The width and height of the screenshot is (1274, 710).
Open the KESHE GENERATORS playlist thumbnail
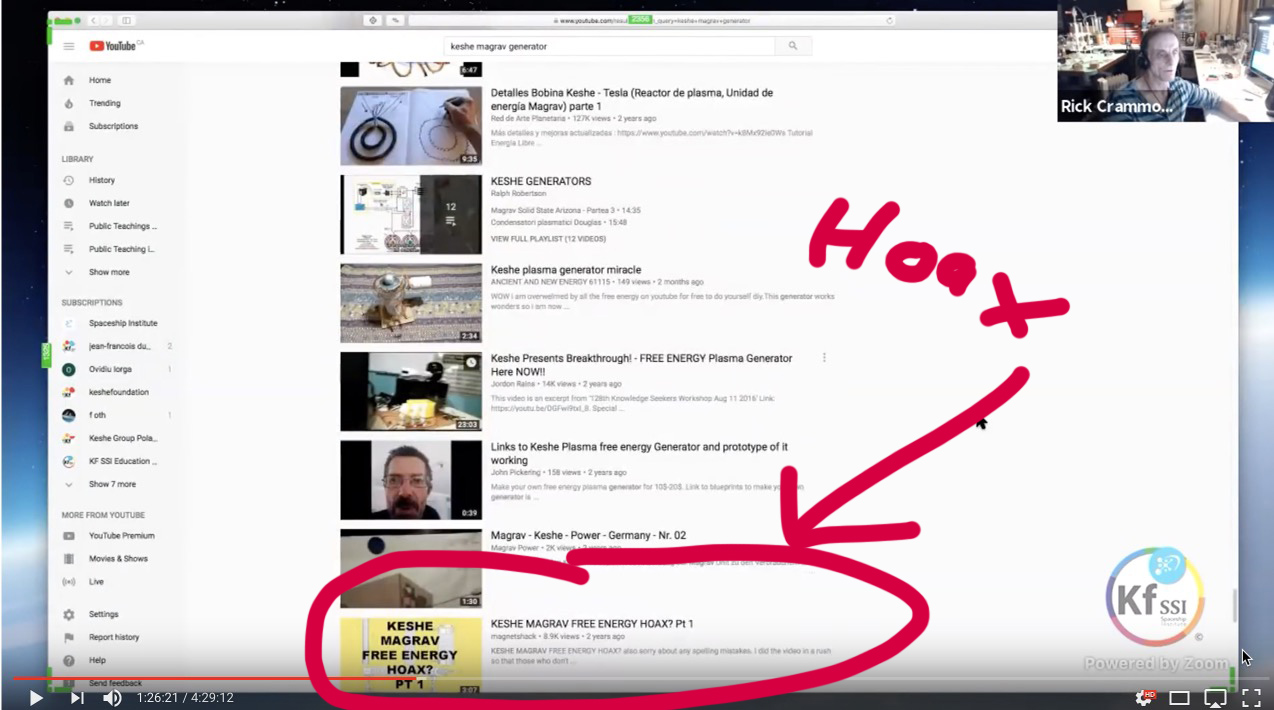410,214
